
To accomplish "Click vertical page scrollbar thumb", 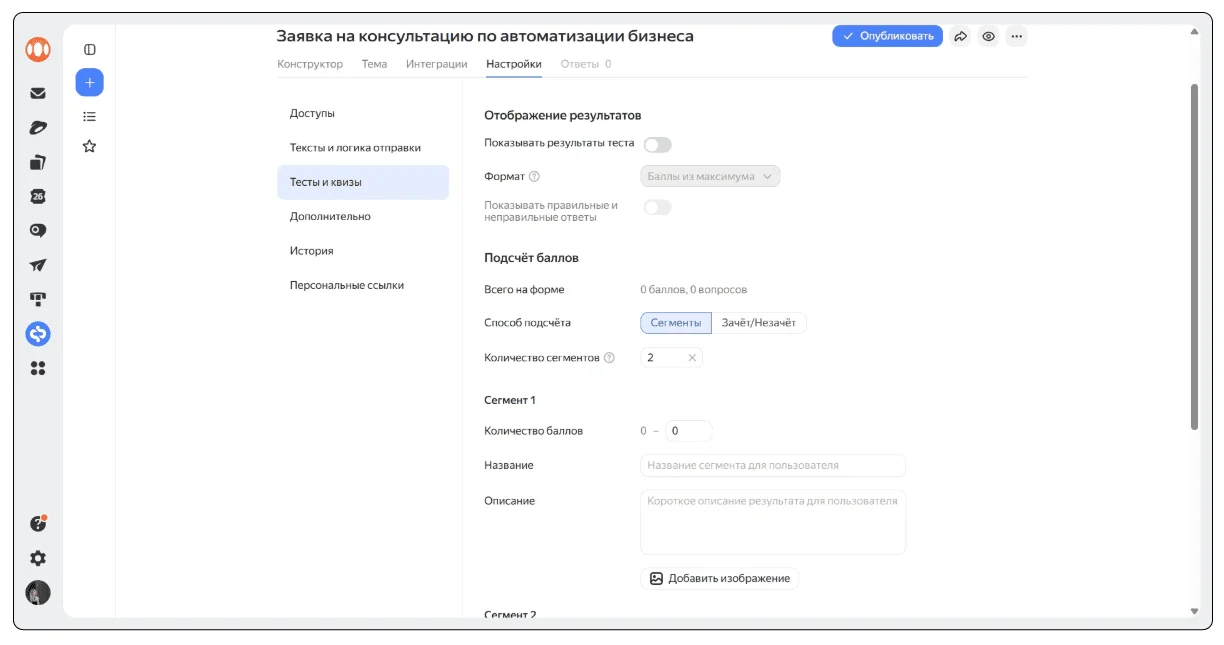I will (1194, 257).
